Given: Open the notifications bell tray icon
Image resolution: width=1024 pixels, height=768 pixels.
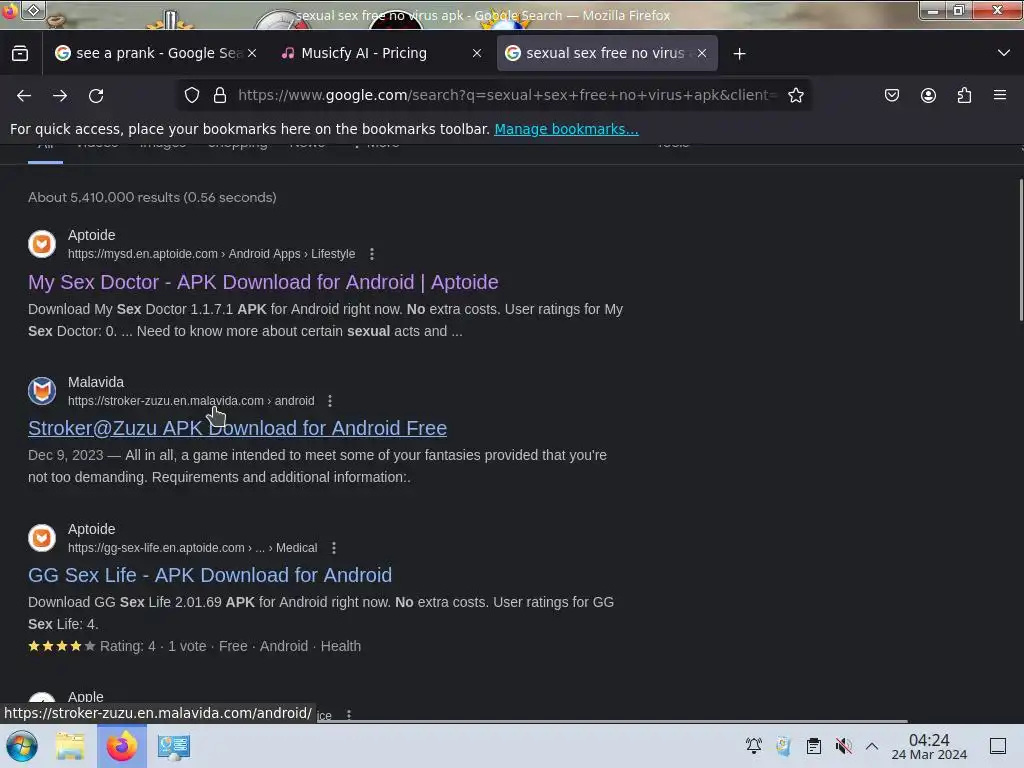Looking at the screenshot, I should click(x=754, y=745).
